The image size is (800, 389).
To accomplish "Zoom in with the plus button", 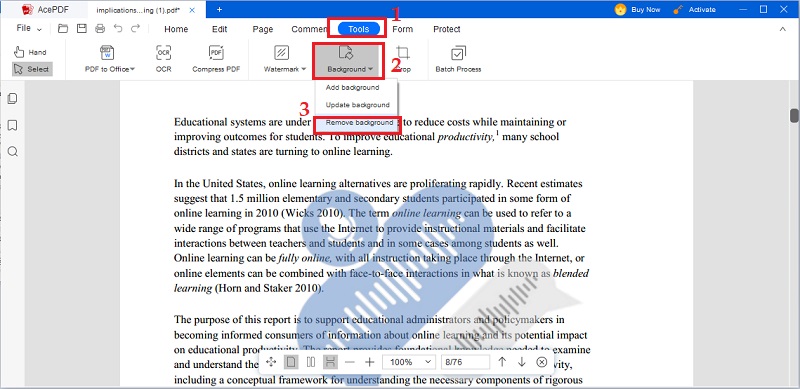I will click(369, 362).
